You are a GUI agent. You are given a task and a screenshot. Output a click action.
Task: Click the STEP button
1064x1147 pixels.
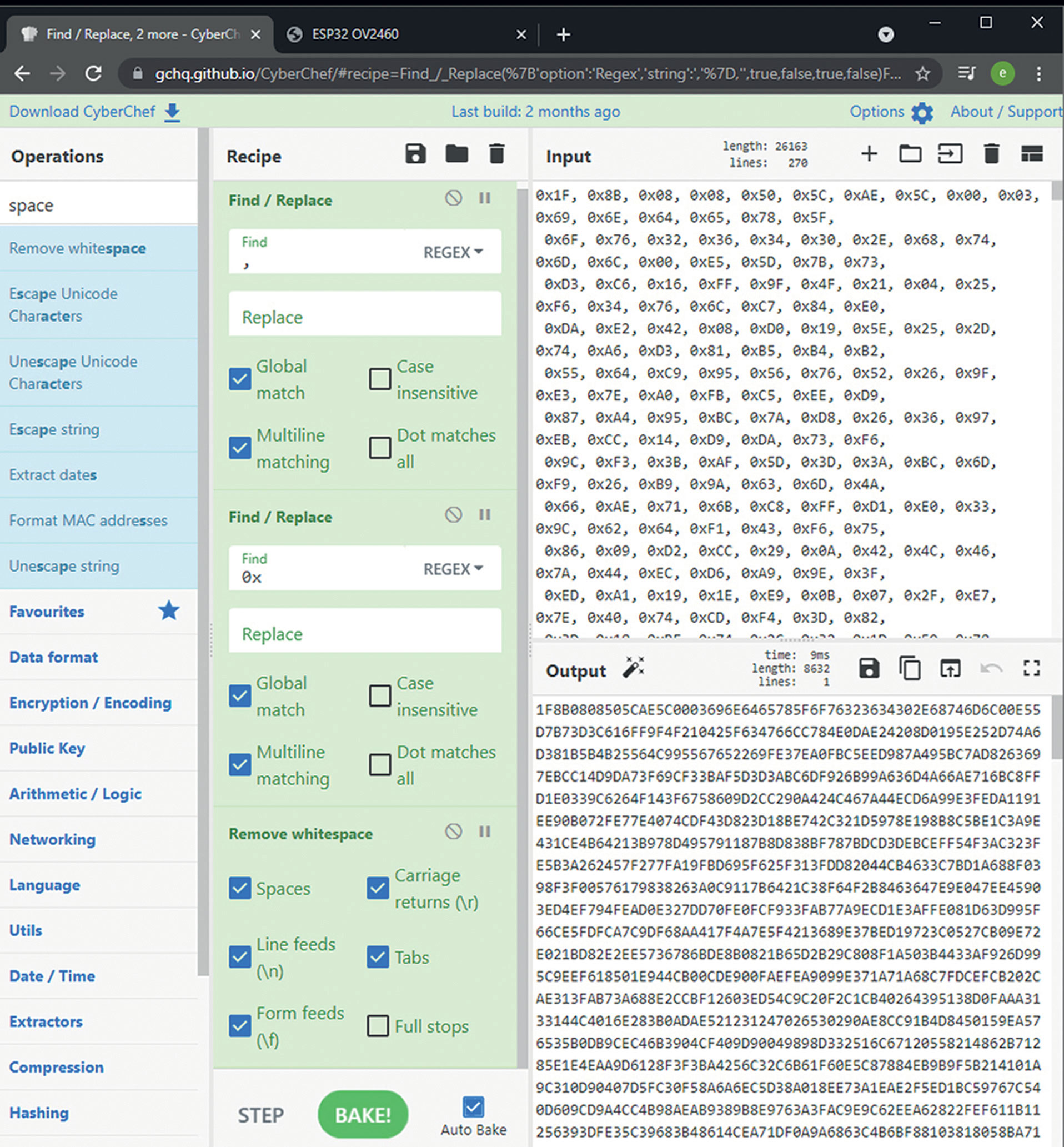(261, 1115)
